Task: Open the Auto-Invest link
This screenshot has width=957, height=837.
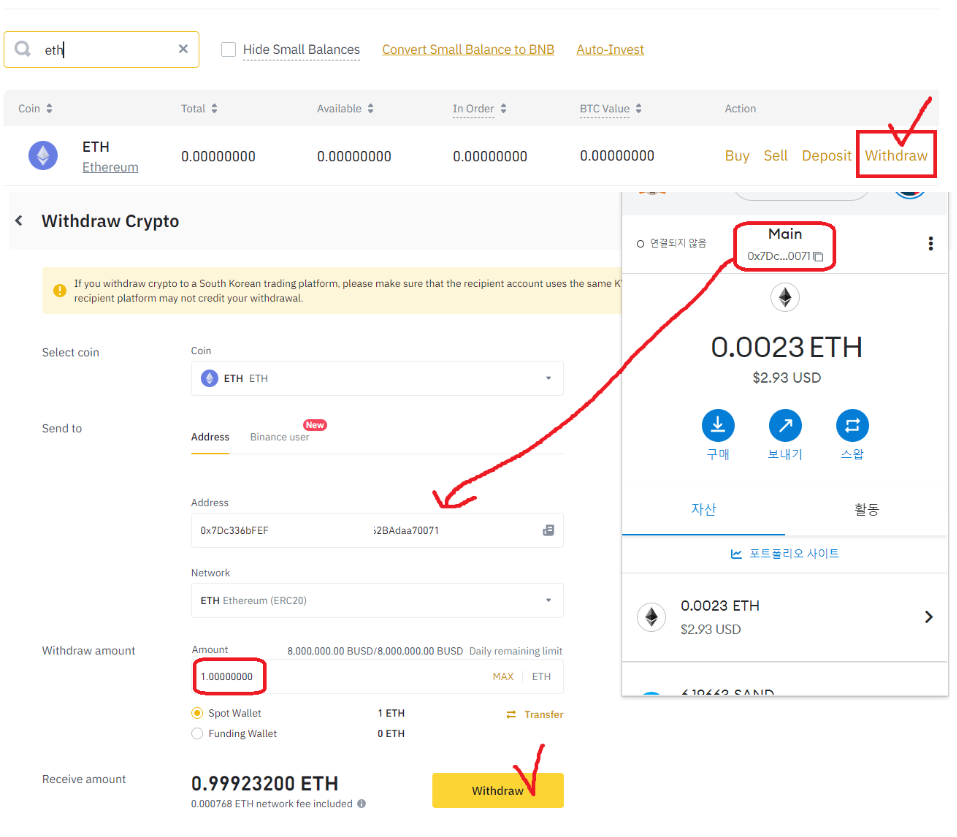Action: coord(610,49)
